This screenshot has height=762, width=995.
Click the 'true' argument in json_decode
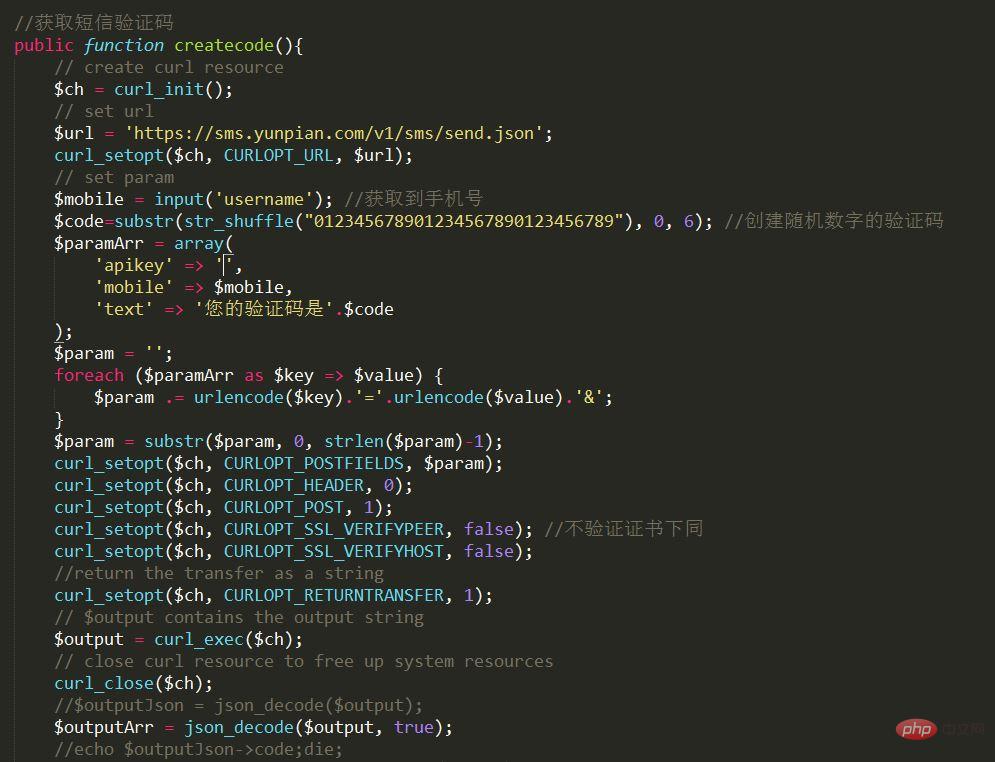[x=413, y=727]
